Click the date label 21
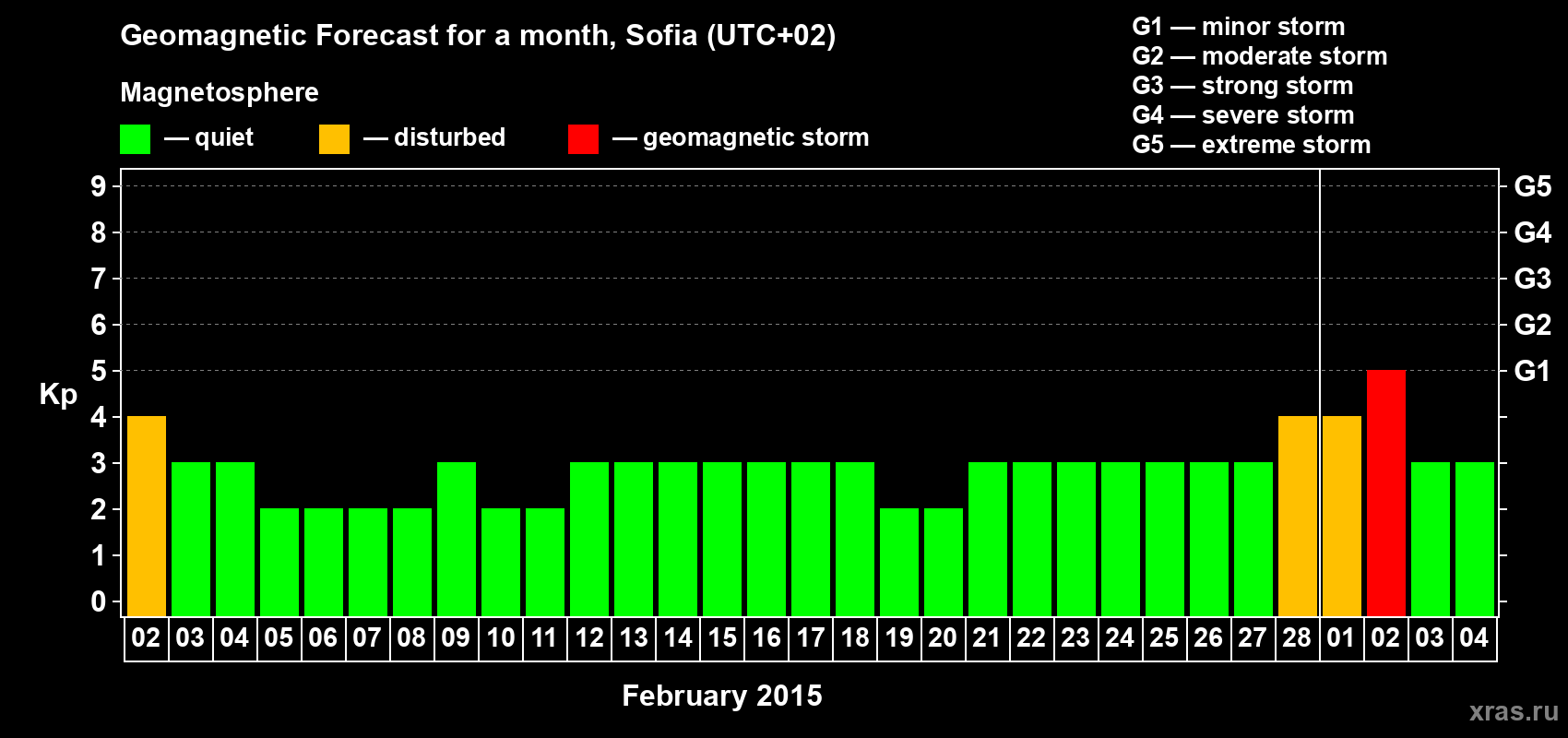This screenshot has height=738, width=1568. coord(987,638)
